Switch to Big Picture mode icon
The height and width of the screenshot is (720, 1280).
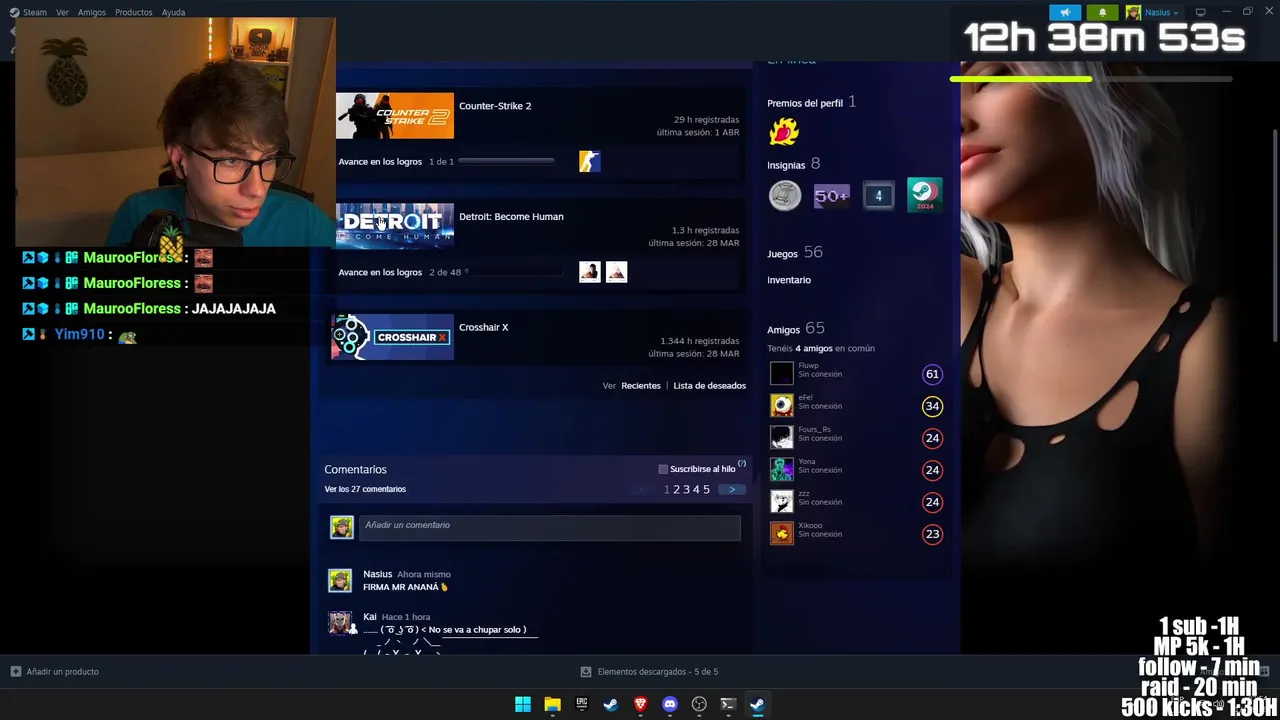[x=1200, y=12]
